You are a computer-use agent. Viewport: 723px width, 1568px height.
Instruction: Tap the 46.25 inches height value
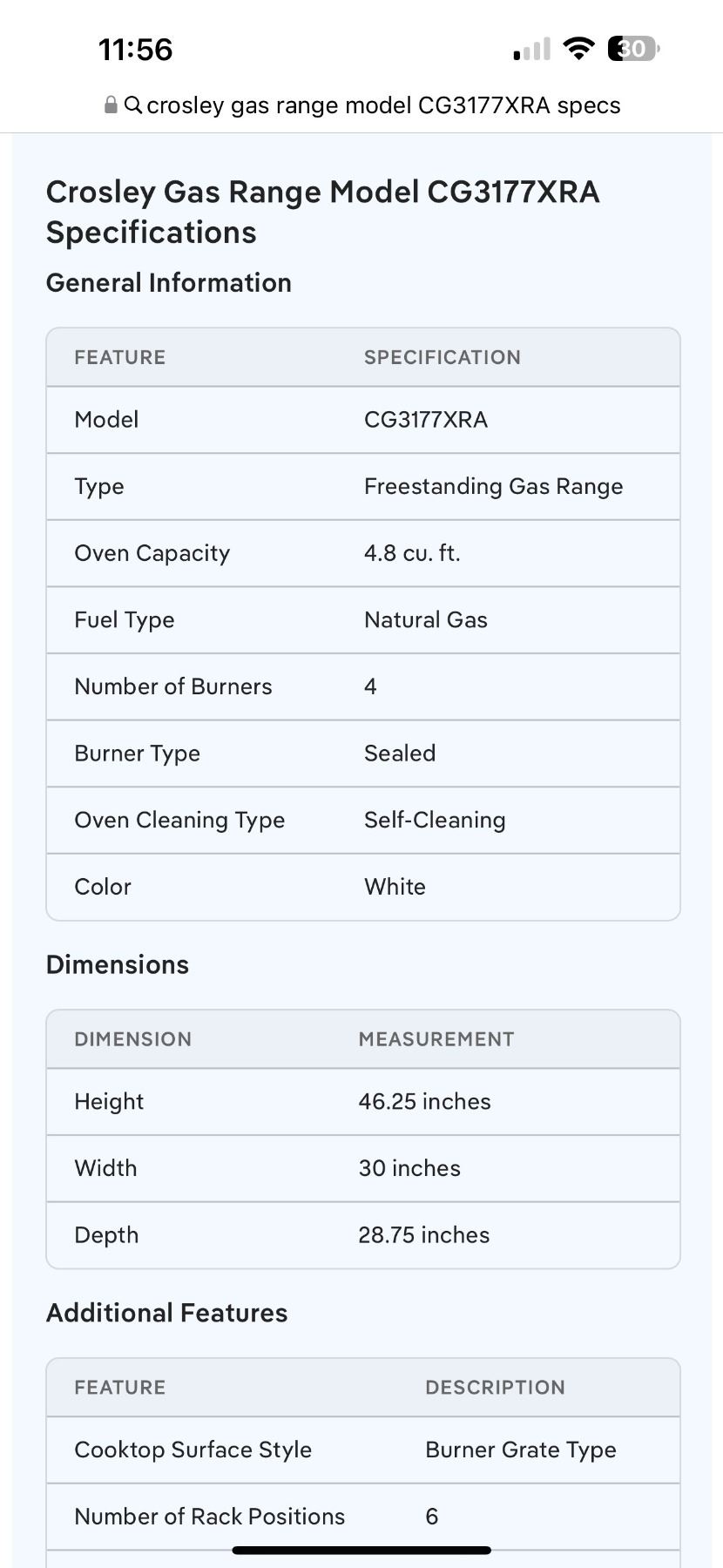point(424,1102)
